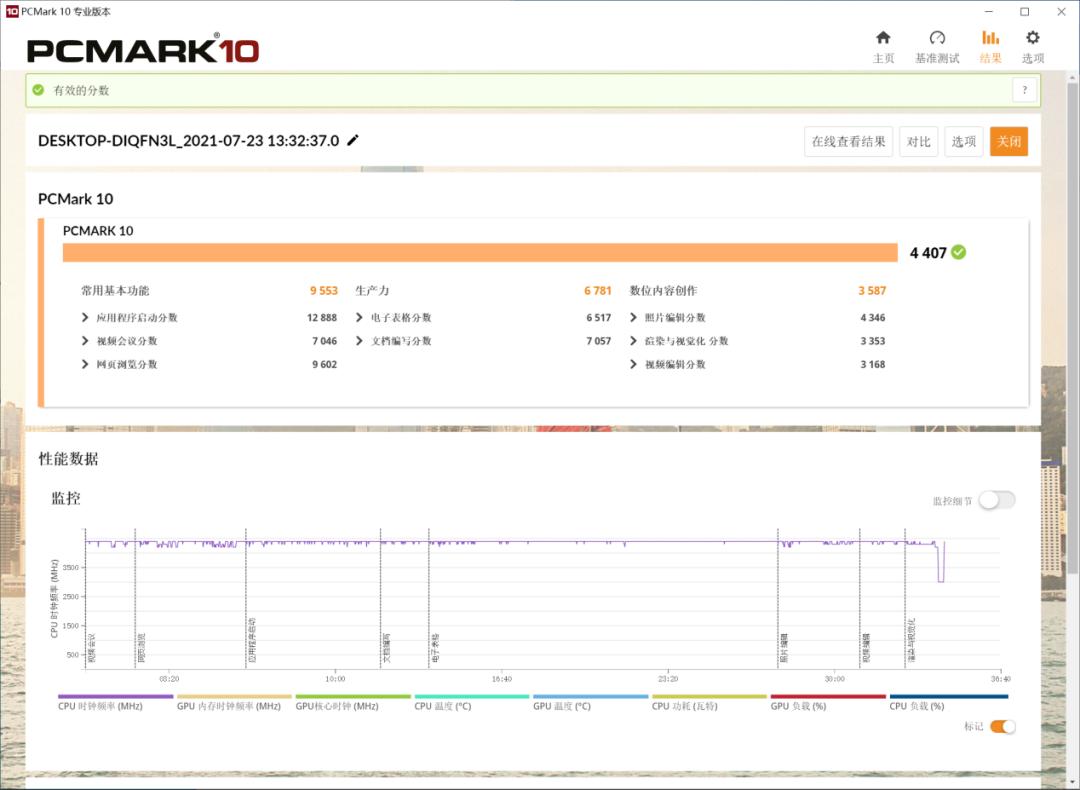Toggle the 监控细节 switch

pos(996,501)
